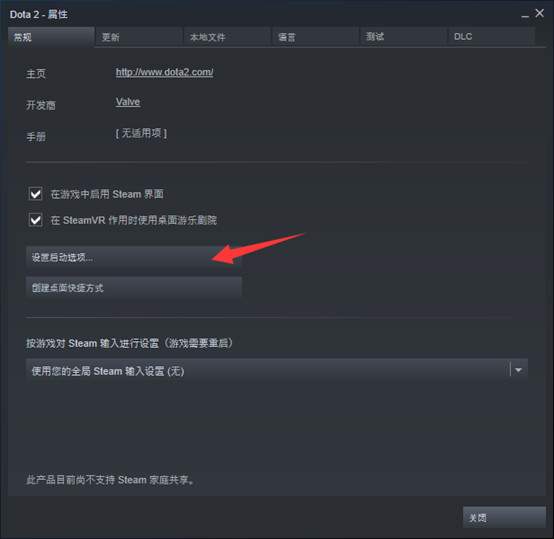The height and width of the screenshot is (539, 554).
Task: Open the 语言 language tab
Action: pos(315,37)
